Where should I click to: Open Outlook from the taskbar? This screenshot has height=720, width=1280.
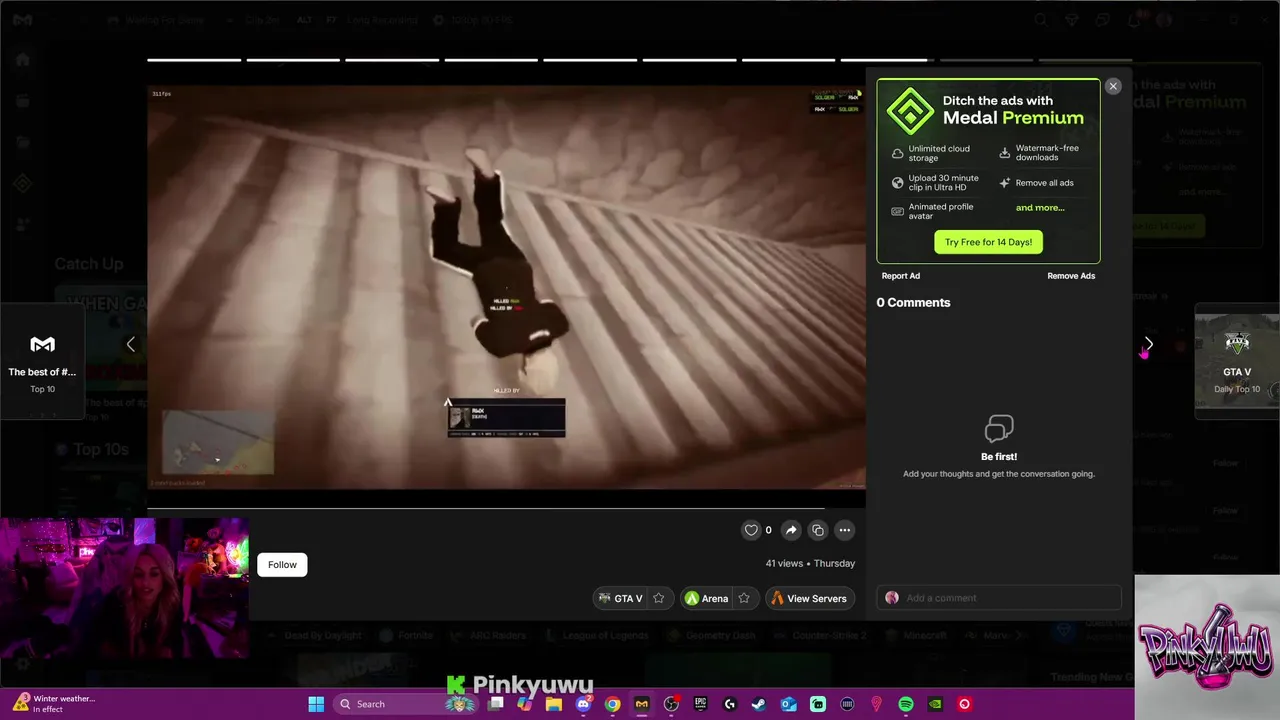click(788, 704)
